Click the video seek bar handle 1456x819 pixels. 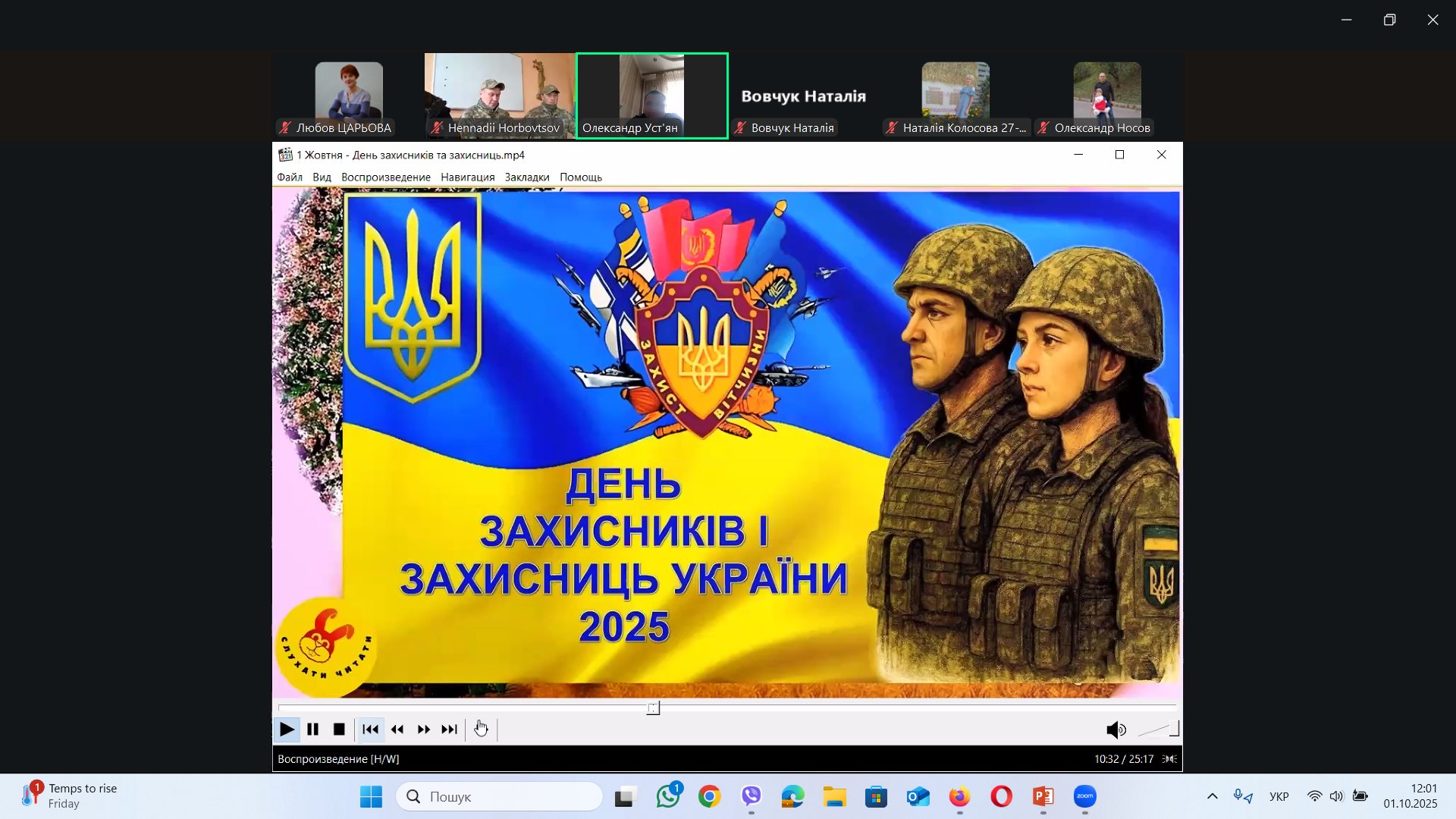[x=653, y=708]
